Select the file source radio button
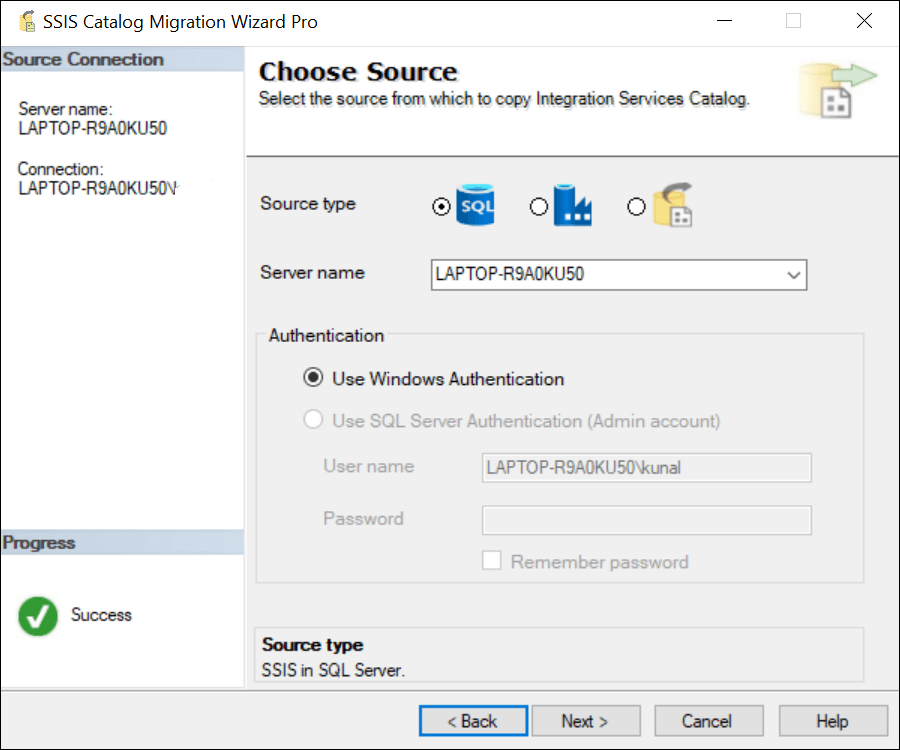This screenshot has width=900, height=750. pos(636,206)
